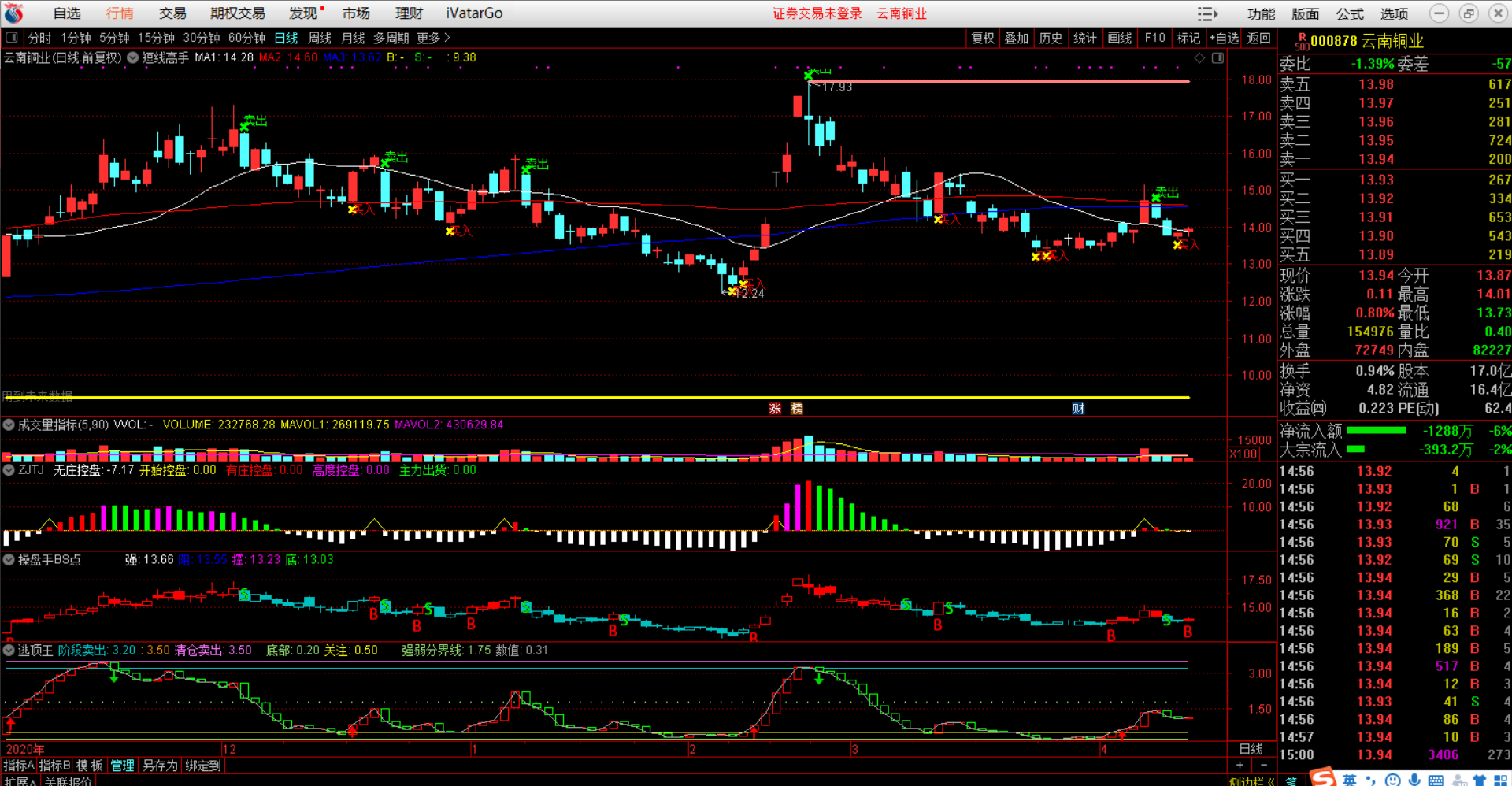Viewport: 1512px width, 786px height.
Task: Click the 另存为 save-as tab
Action: pos(160,766)
